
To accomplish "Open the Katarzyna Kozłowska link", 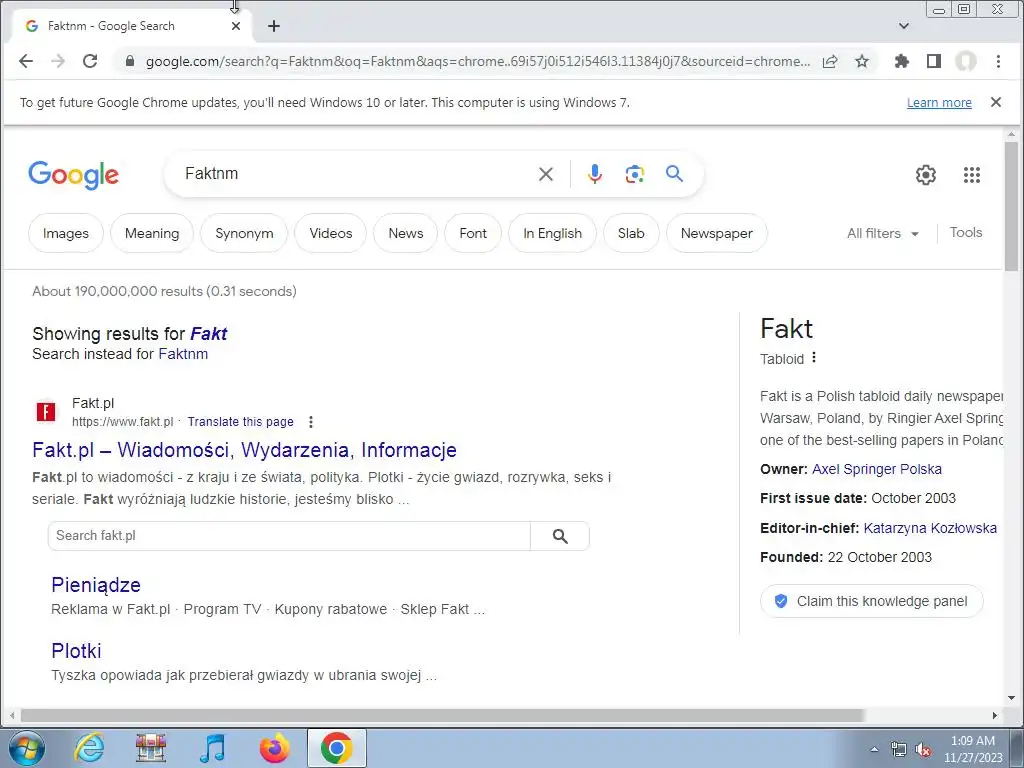I will coord(930,528).
